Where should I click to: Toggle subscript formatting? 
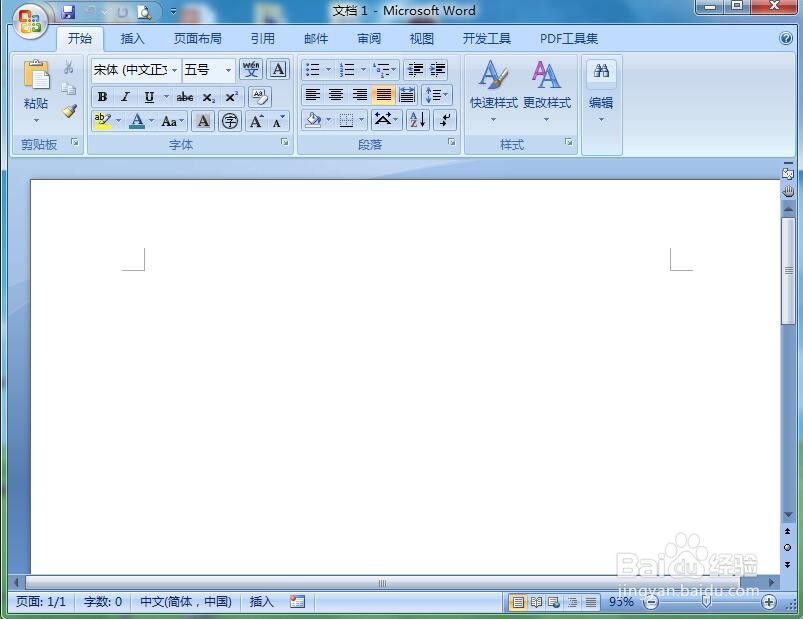[x=208, y=96]
